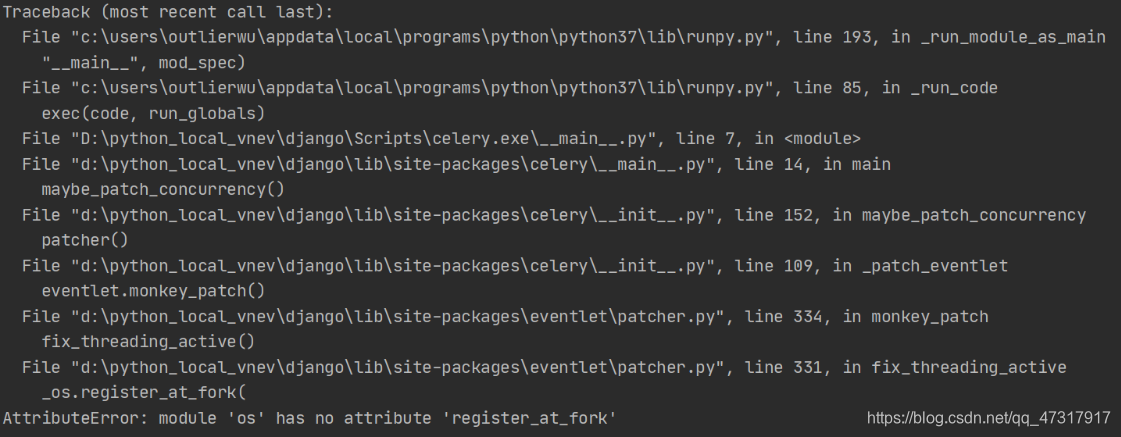Screen dimensions: 1121x437
Task: Click the "_run_code" function name
Action: pos(954,88)
